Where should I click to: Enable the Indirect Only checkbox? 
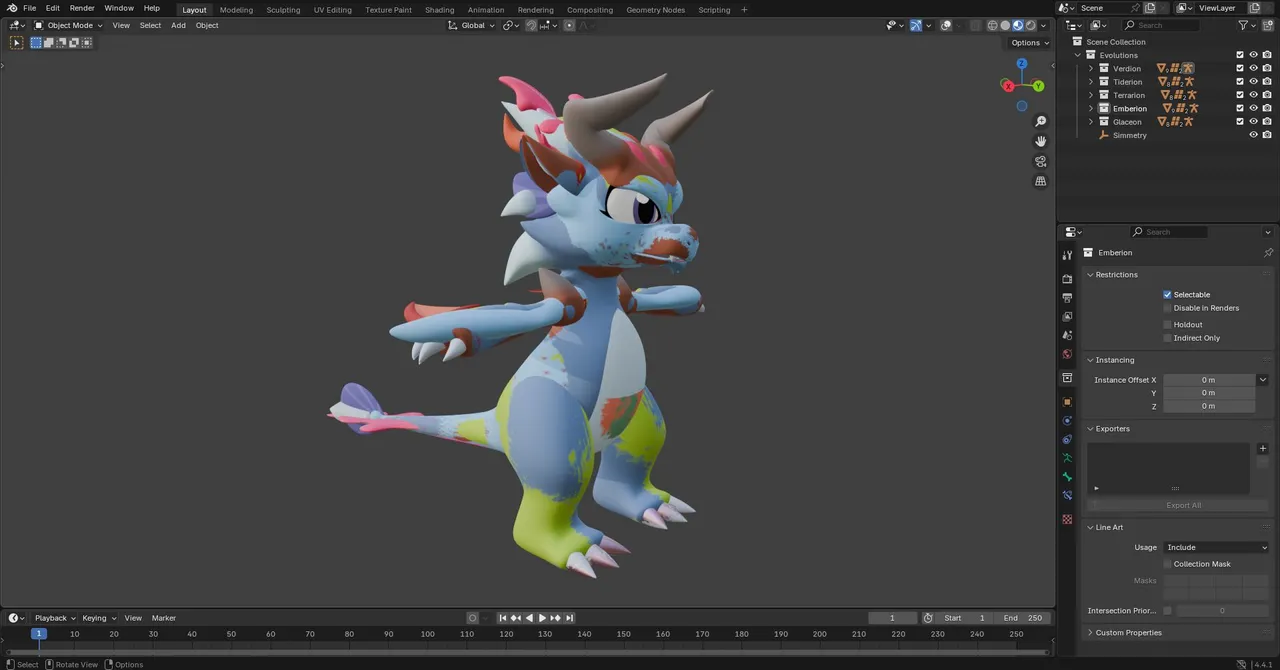click(x=1167, y=338)
